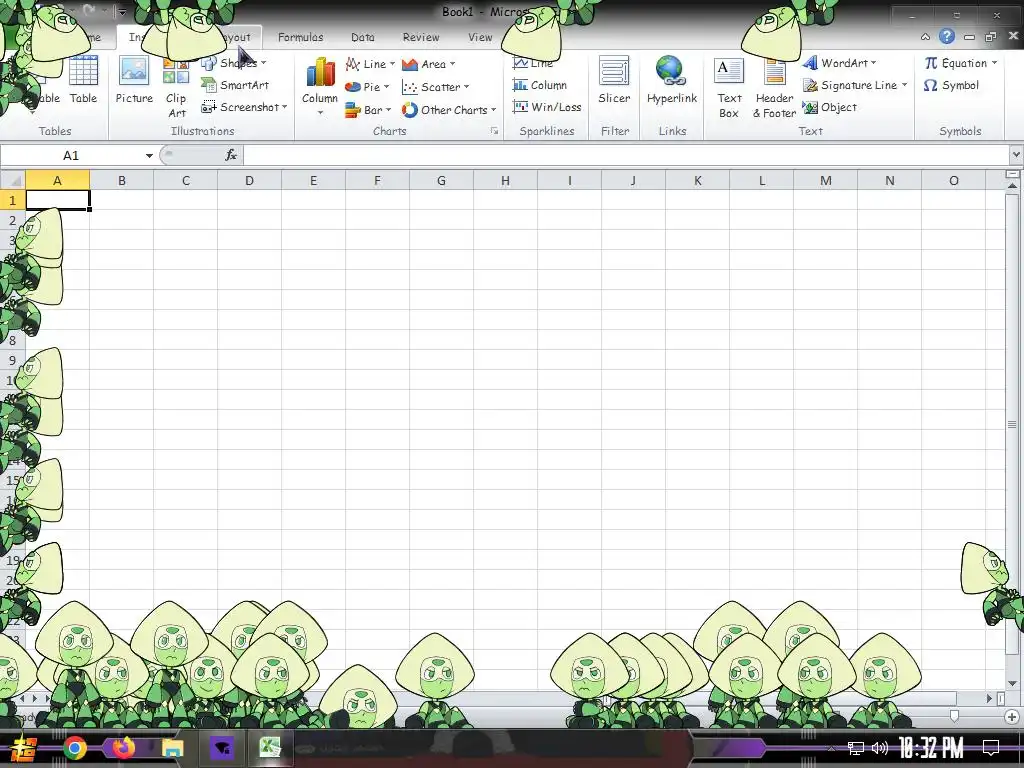The height and width of the screenshot is (768, 1024).
Task: Minimize the ribbon with the caret icon
Action: tap(925, 37)
